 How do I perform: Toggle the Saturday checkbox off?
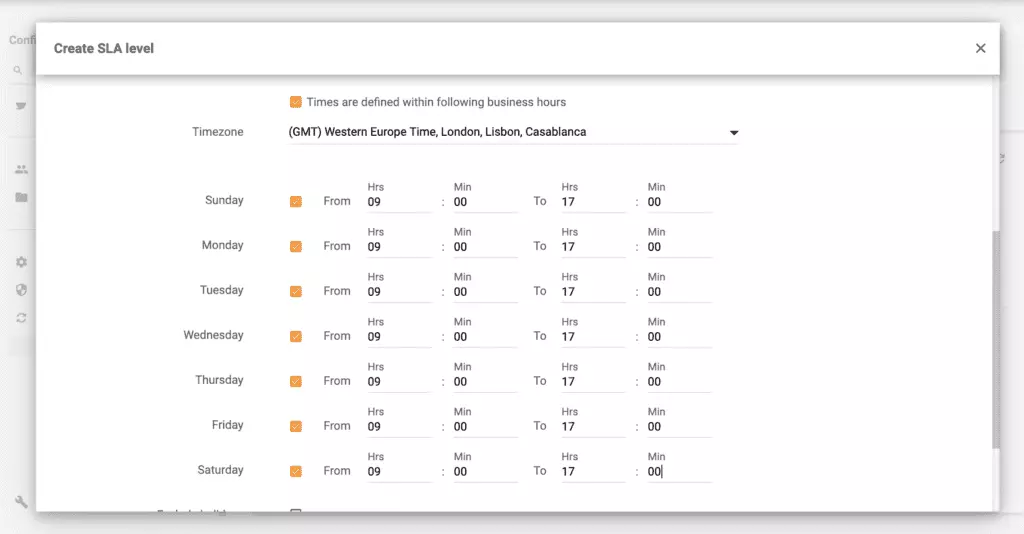pos(296,471)
